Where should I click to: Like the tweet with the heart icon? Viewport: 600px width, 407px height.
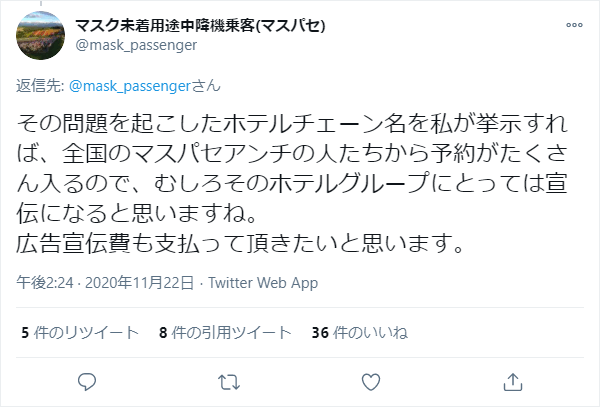371,382
